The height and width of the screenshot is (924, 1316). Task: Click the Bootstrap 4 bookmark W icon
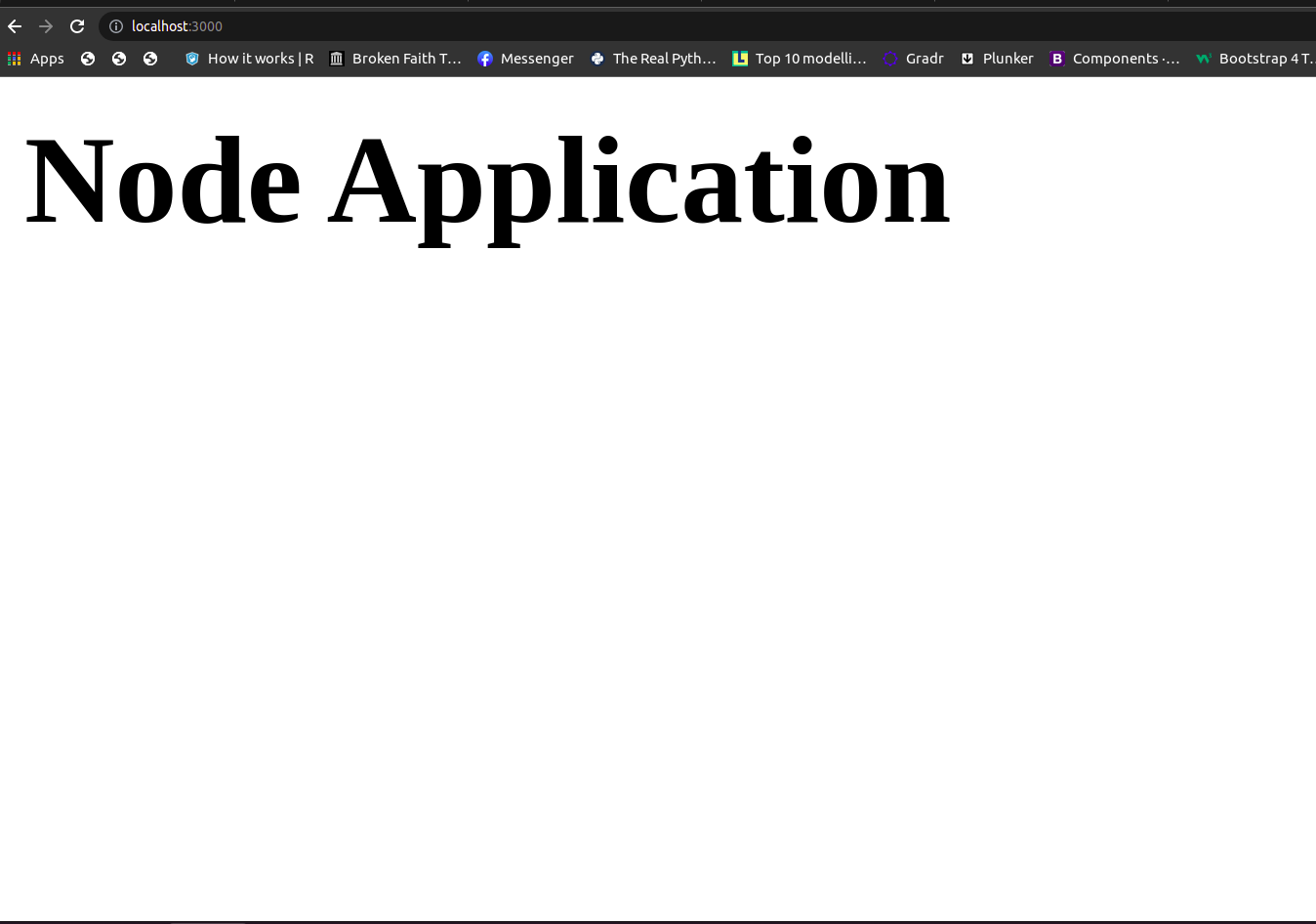(1204, 59)
